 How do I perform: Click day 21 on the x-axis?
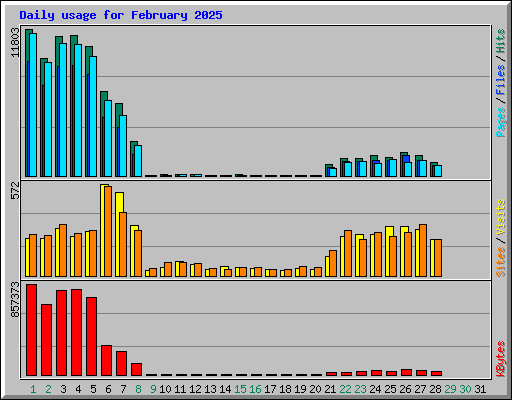pyautogui.click(x=330, y=389)
